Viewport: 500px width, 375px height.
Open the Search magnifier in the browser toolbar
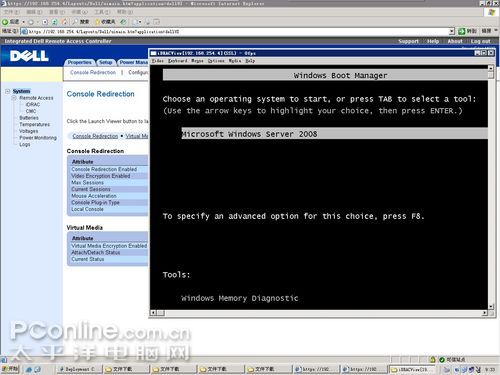[76, 22]
